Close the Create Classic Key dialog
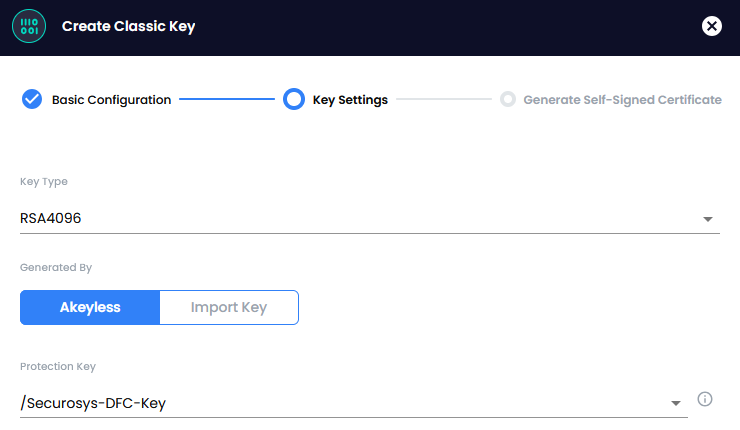 (712, 27)
